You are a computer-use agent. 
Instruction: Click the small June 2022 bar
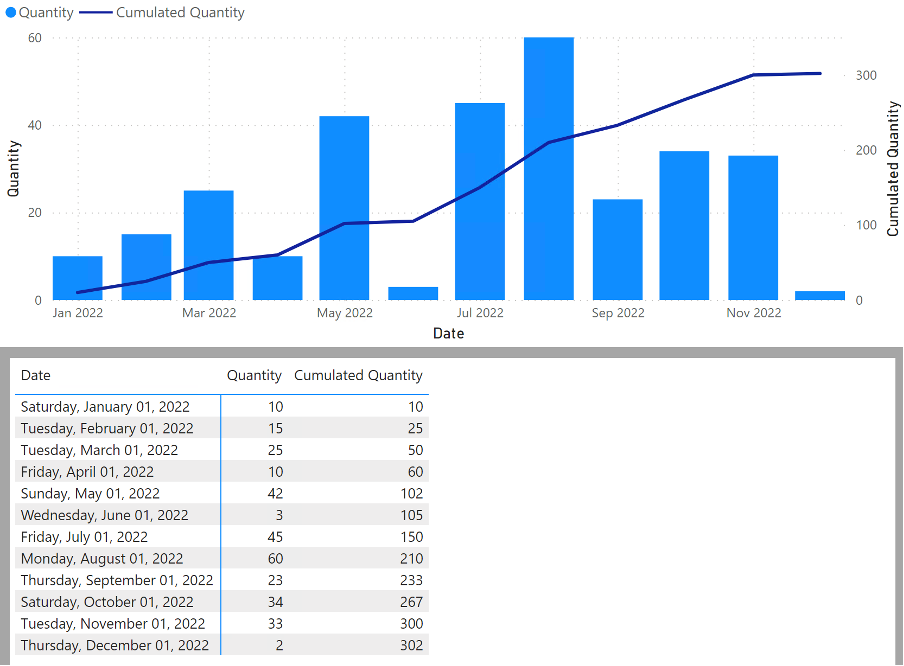(413, 293)
